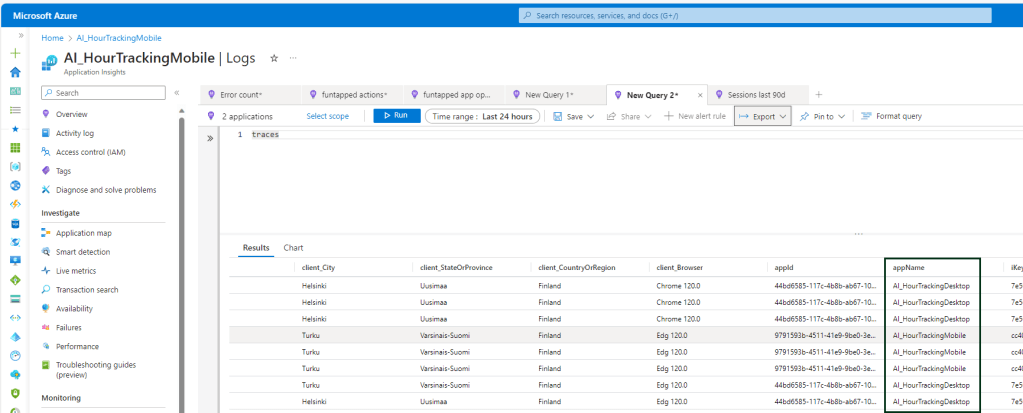Open Transaction search
The image size is (1023, 413).
pyautogui.click(x=89, y=290)
